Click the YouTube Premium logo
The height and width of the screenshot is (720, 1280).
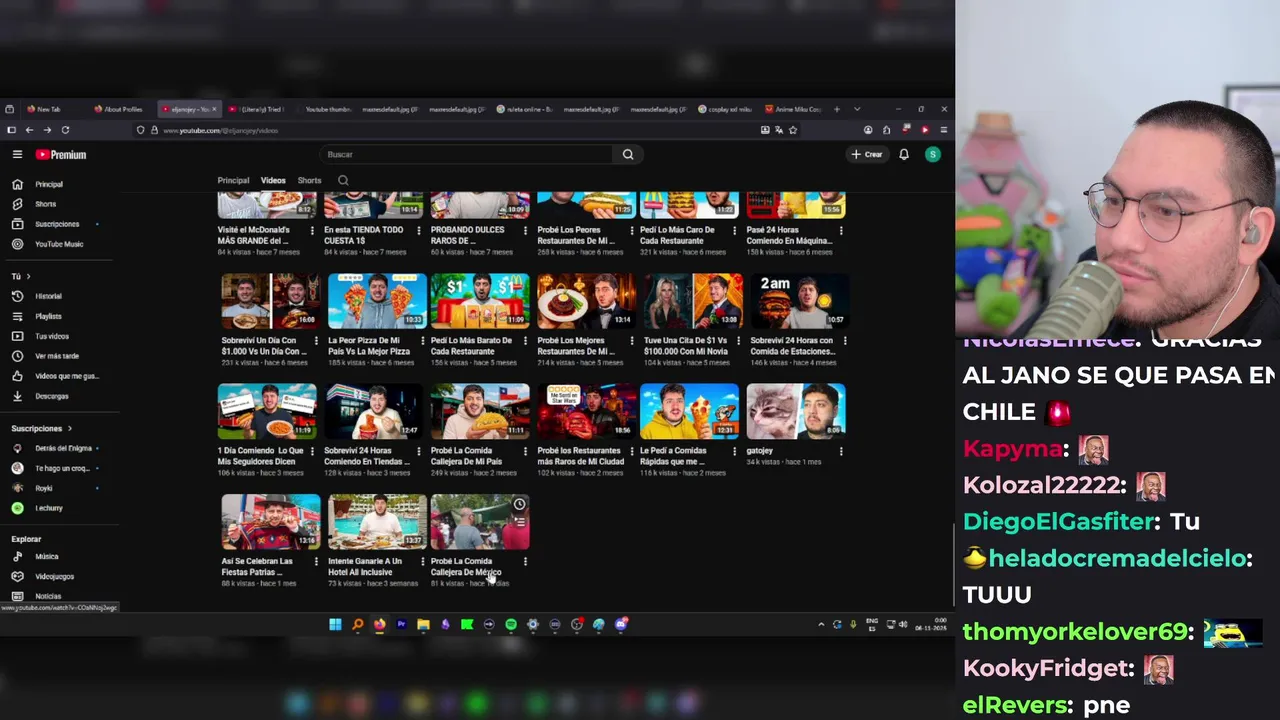61,154
